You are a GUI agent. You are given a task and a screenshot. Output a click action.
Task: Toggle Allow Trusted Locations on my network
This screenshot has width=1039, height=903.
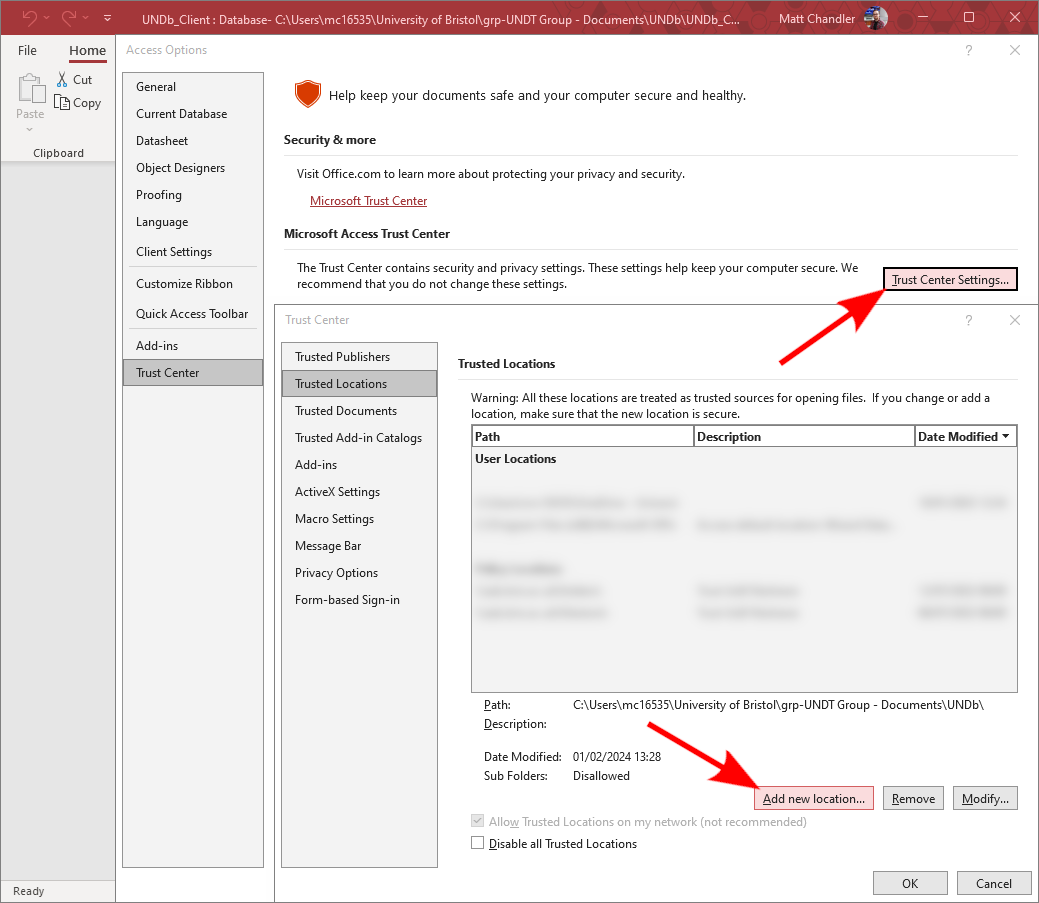click(x=478, y=822)
